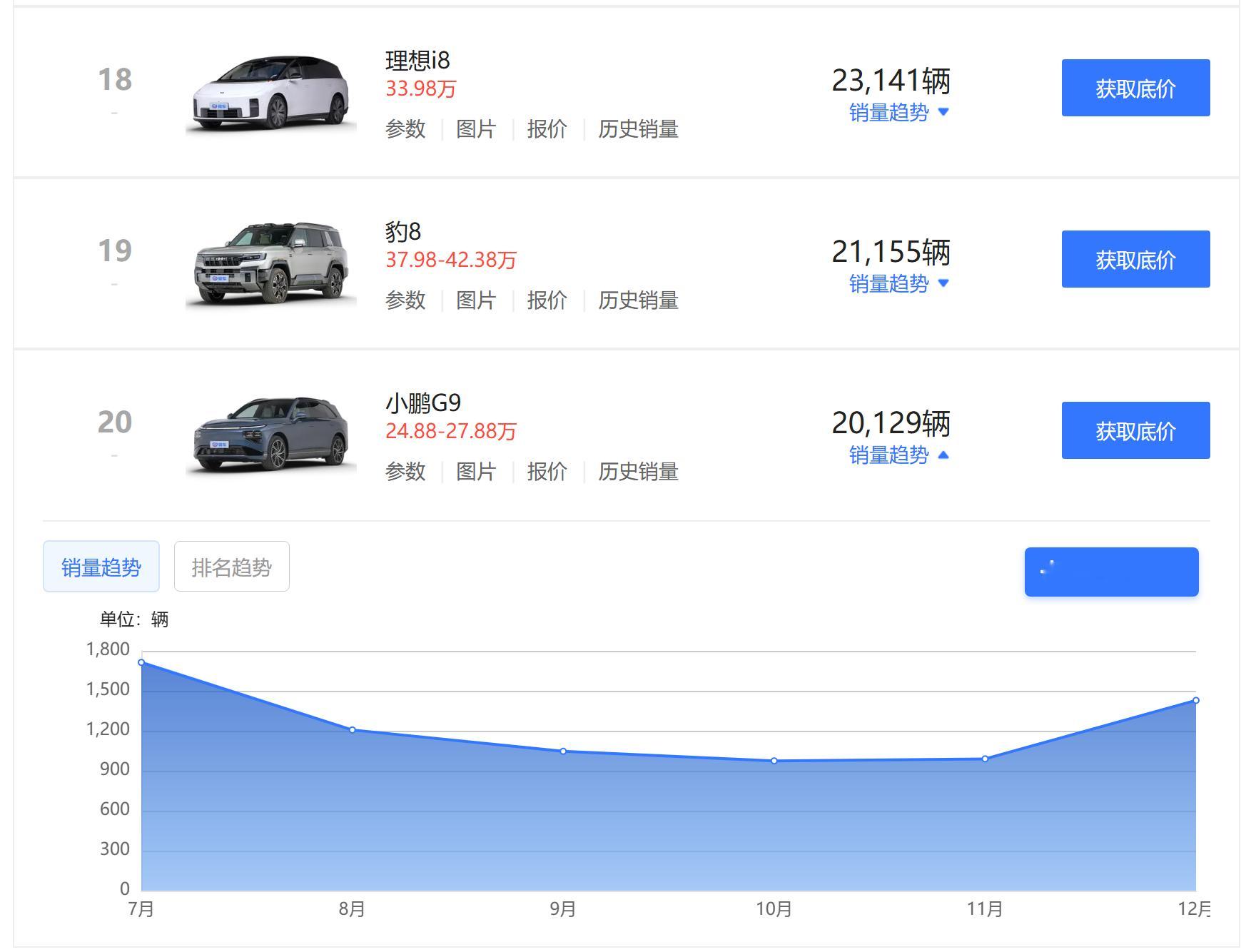Collapse 销量趋势 for 小鹏G9

[x=898, y=455]
